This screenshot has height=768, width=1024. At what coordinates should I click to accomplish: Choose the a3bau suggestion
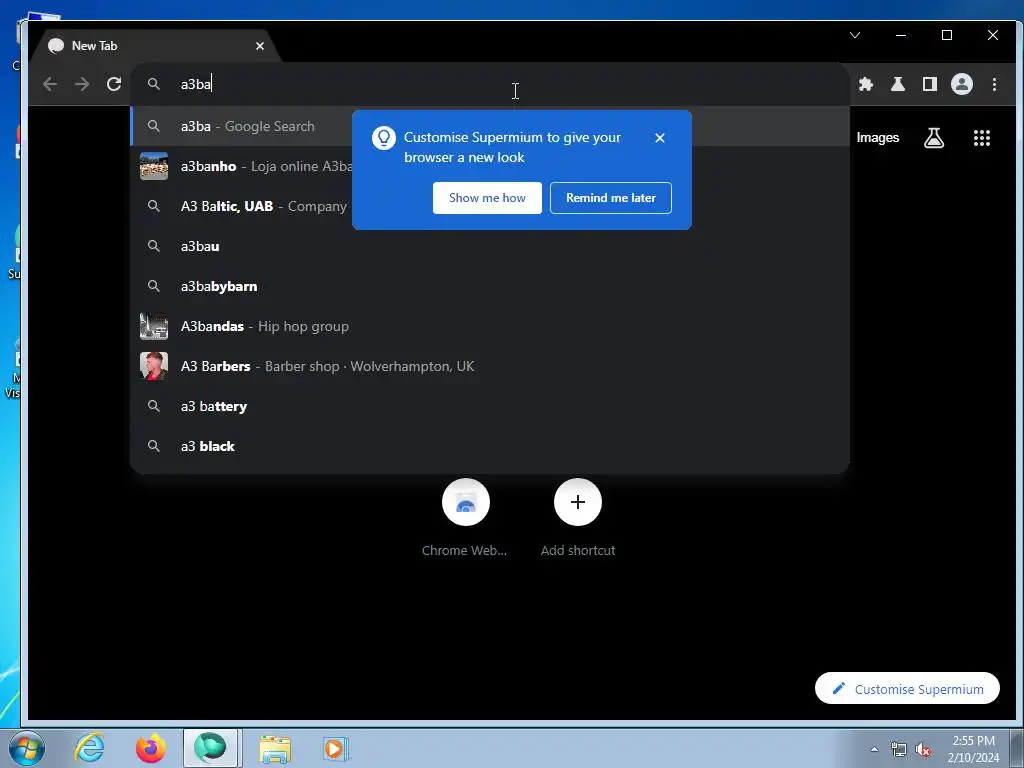[490, 246]
